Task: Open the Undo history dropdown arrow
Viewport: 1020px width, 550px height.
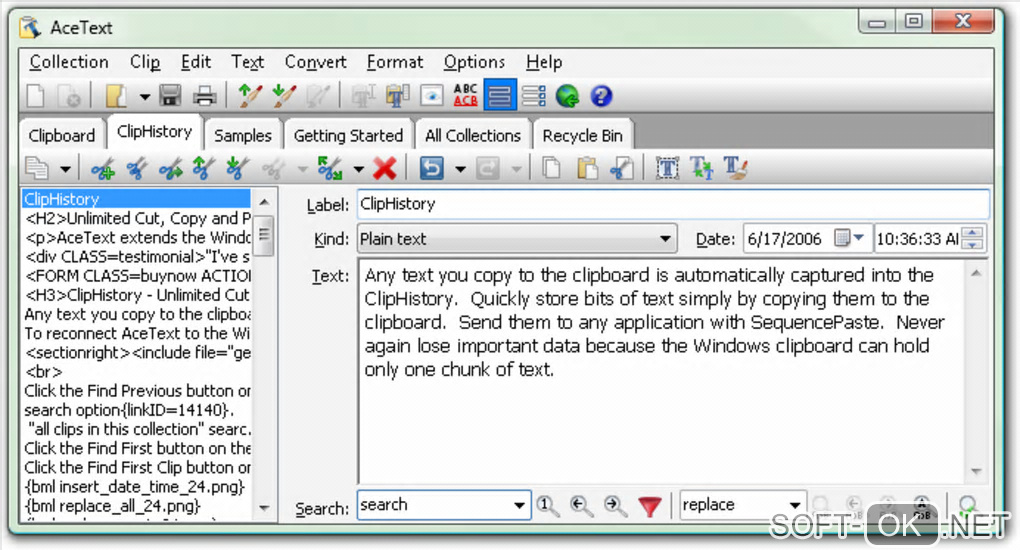Action: pos(460,169)
